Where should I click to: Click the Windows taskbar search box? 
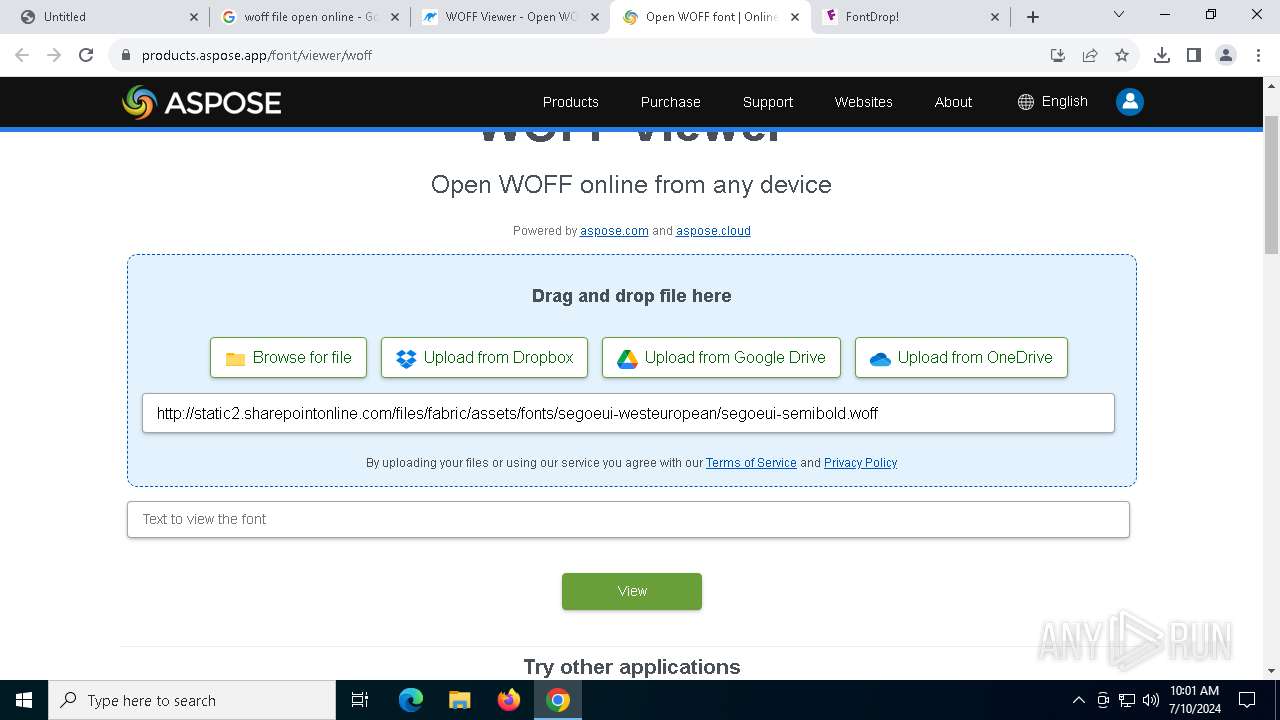pyautogui.click(x=192, y=700)
